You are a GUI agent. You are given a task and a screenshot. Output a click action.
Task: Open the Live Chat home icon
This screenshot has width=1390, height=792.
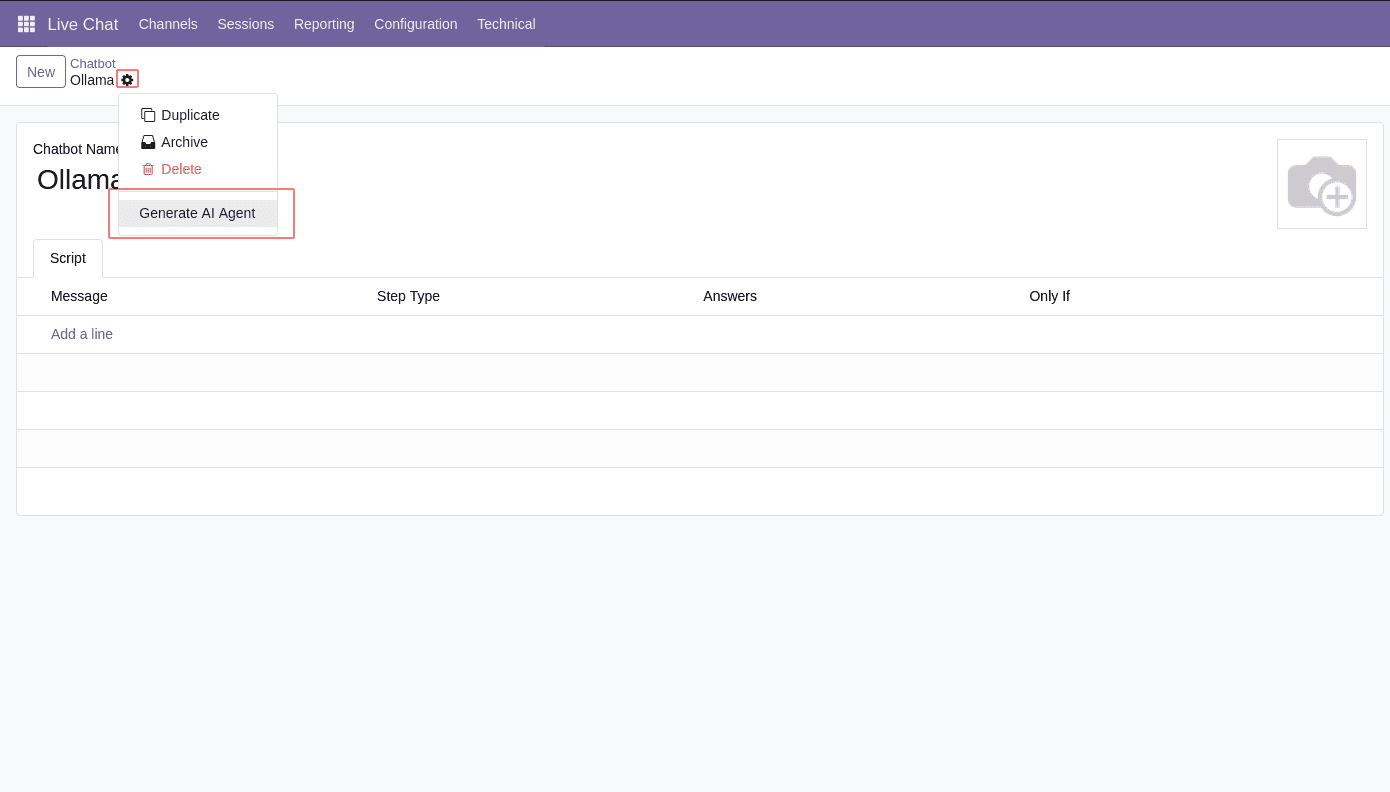pos(82,24)
